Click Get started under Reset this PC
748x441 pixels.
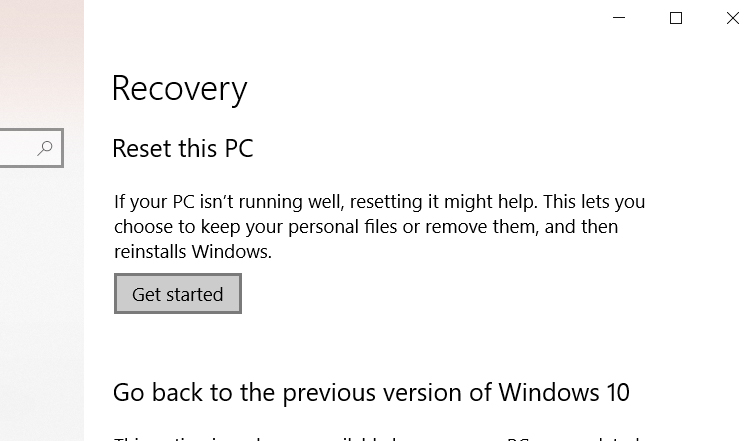coord(178,294)
